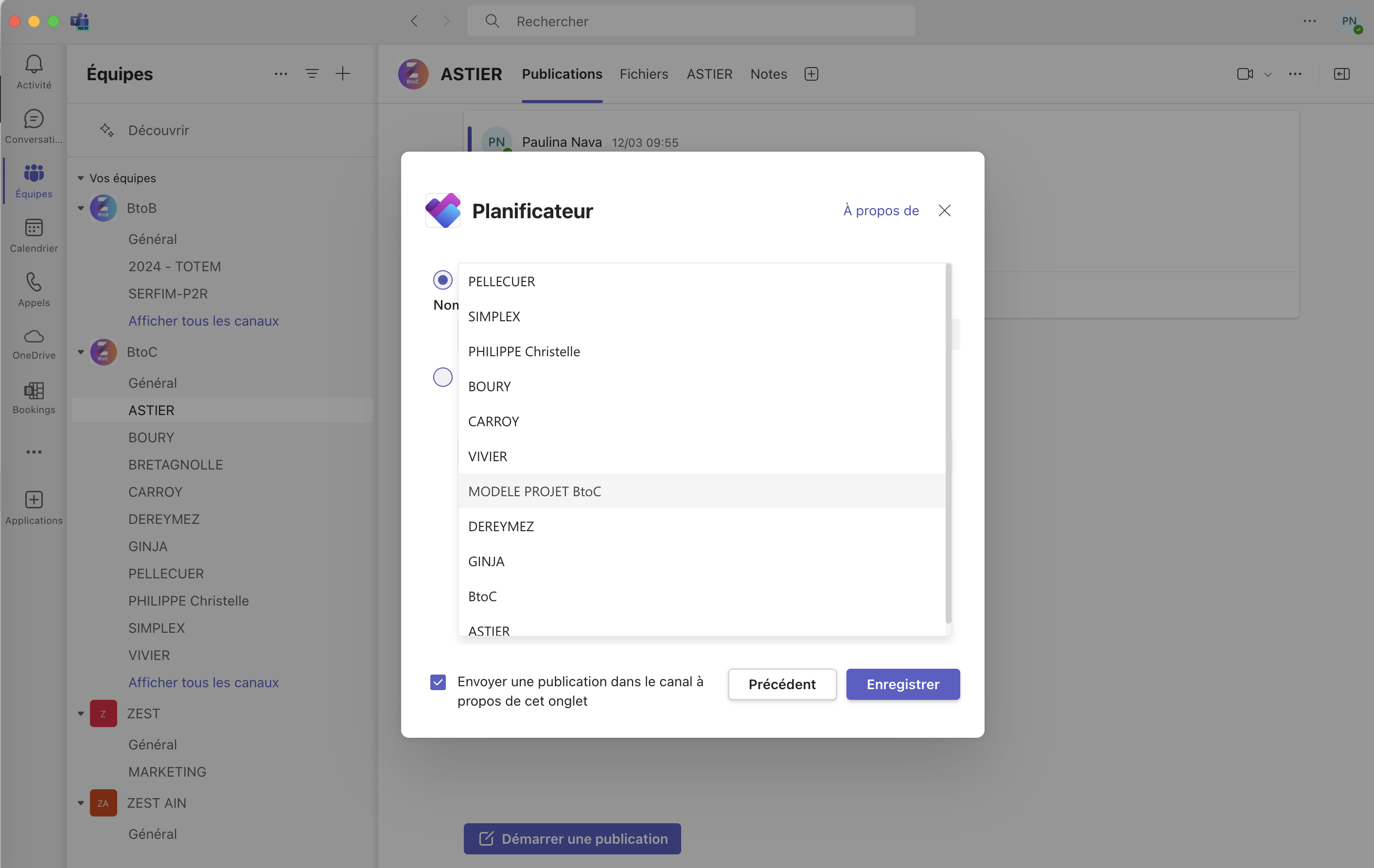The image size is (1374, 868).
Task: Add a tab with the plus icon
Action: pos(811,74)
